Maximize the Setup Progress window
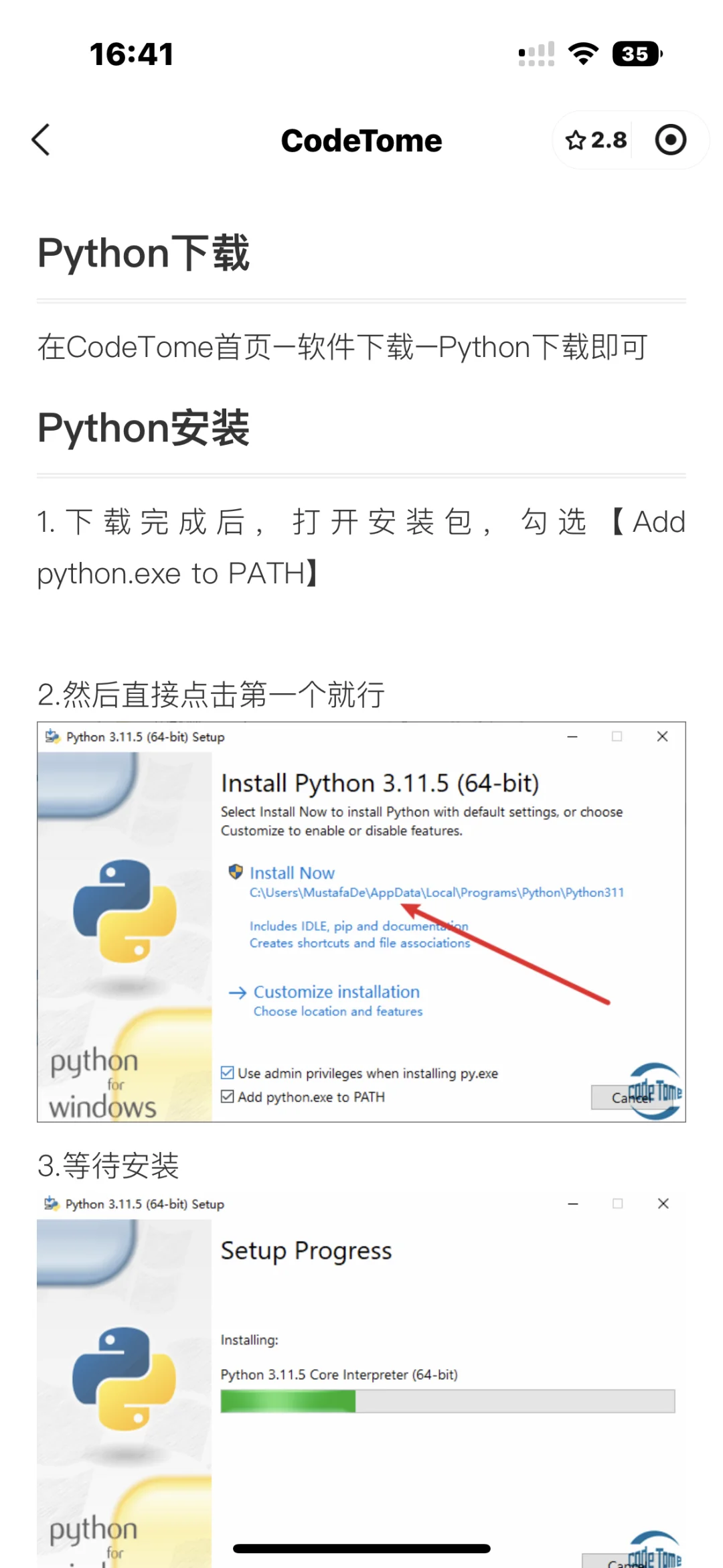723x1568 pixels. [618, 1204]
